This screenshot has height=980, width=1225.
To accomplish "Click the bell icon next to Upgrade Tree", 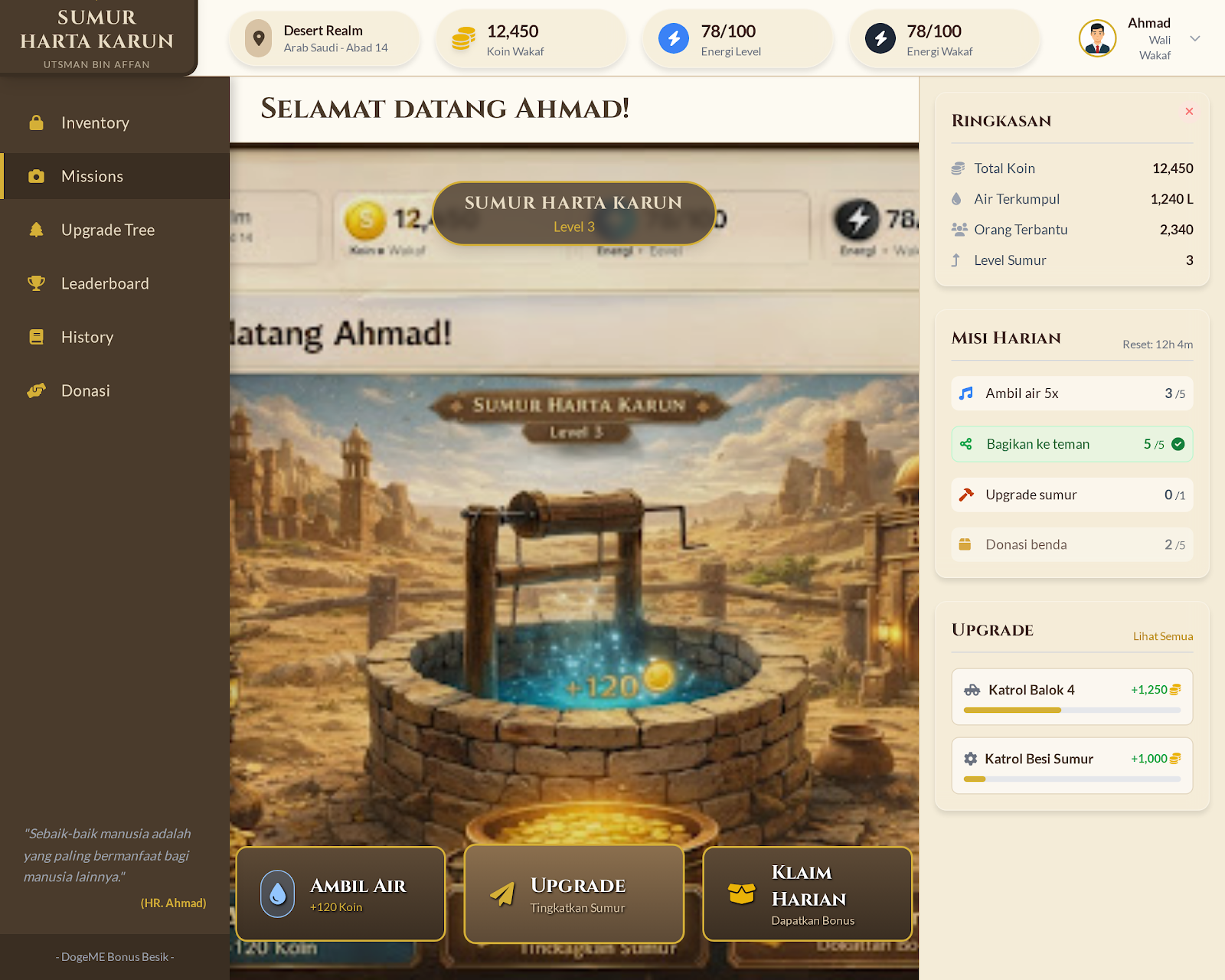I will pyautogui.click(x=36, y=230).
